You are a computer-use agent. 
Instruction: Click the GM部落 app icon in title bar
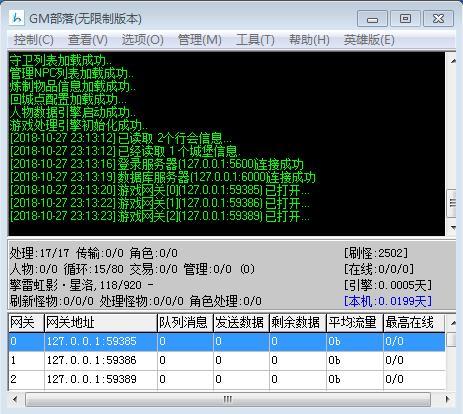click(16, 18)
